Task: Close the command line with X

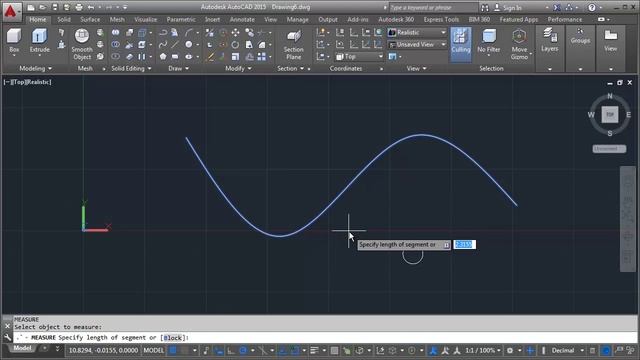Action: (x=7, y=326)
